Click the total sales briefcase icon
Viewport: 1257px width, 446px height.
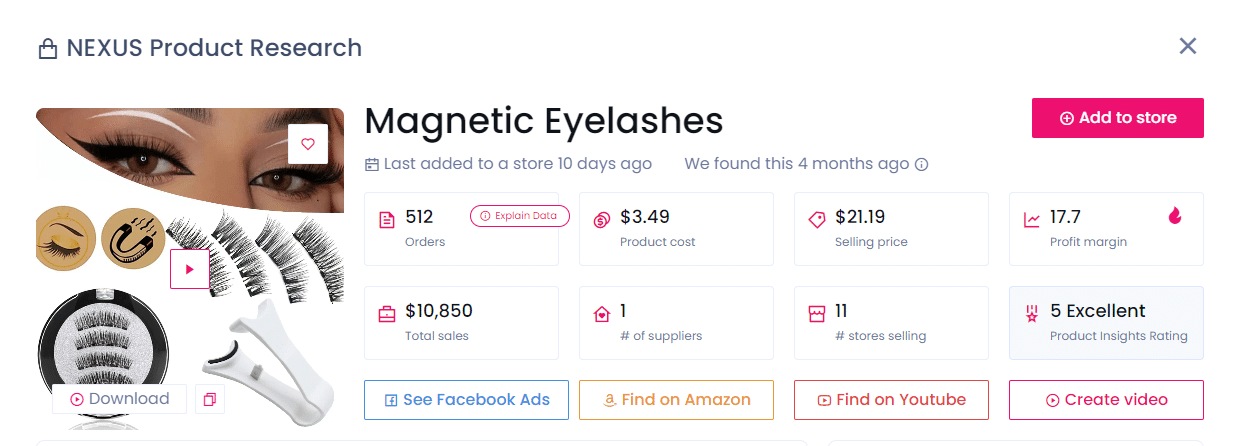click(387, 314)
